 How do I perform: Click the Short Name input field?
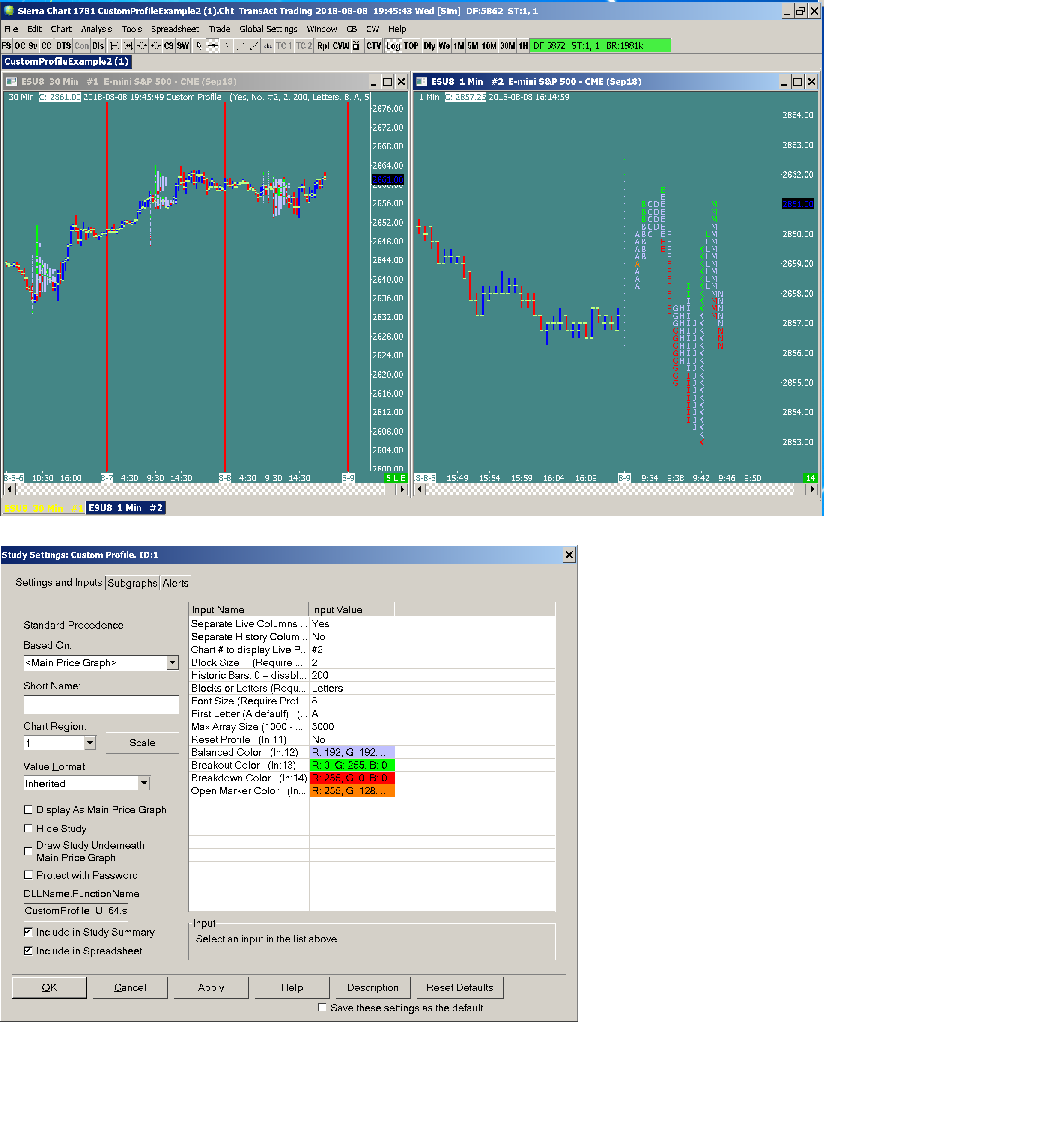[101, 704]
